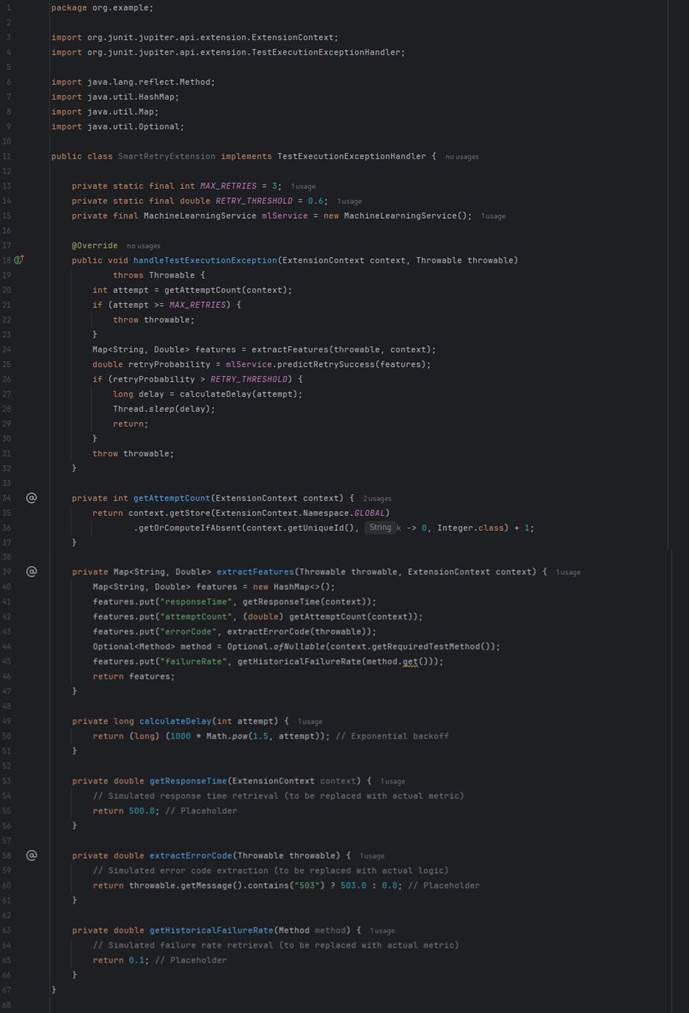Open '1 usage' hint for RETRY_THRESHOLD field

point(349,201)
